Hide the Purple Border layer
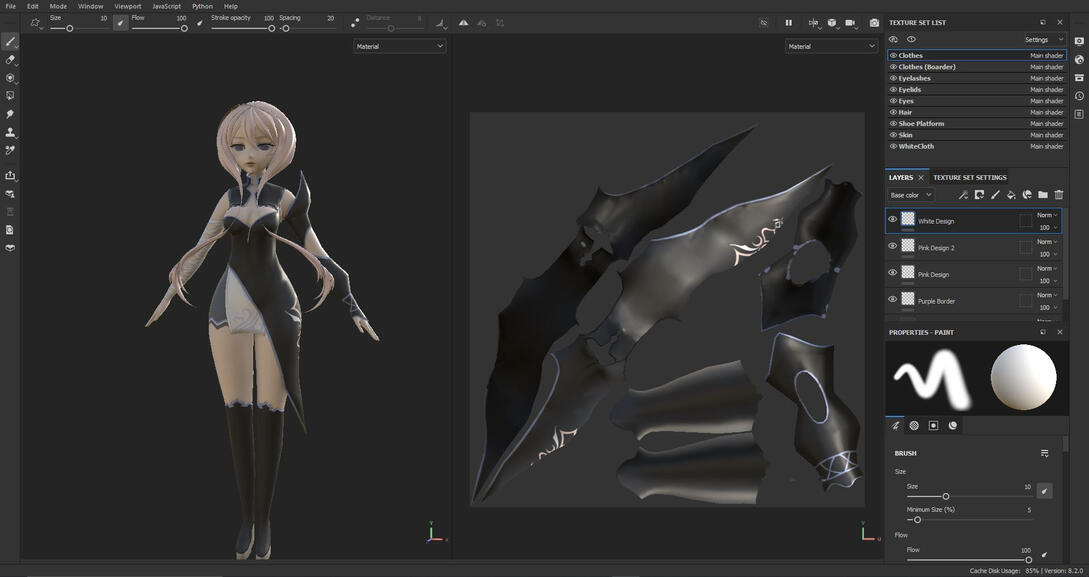 pyautogui.click(x=893, y=300)
